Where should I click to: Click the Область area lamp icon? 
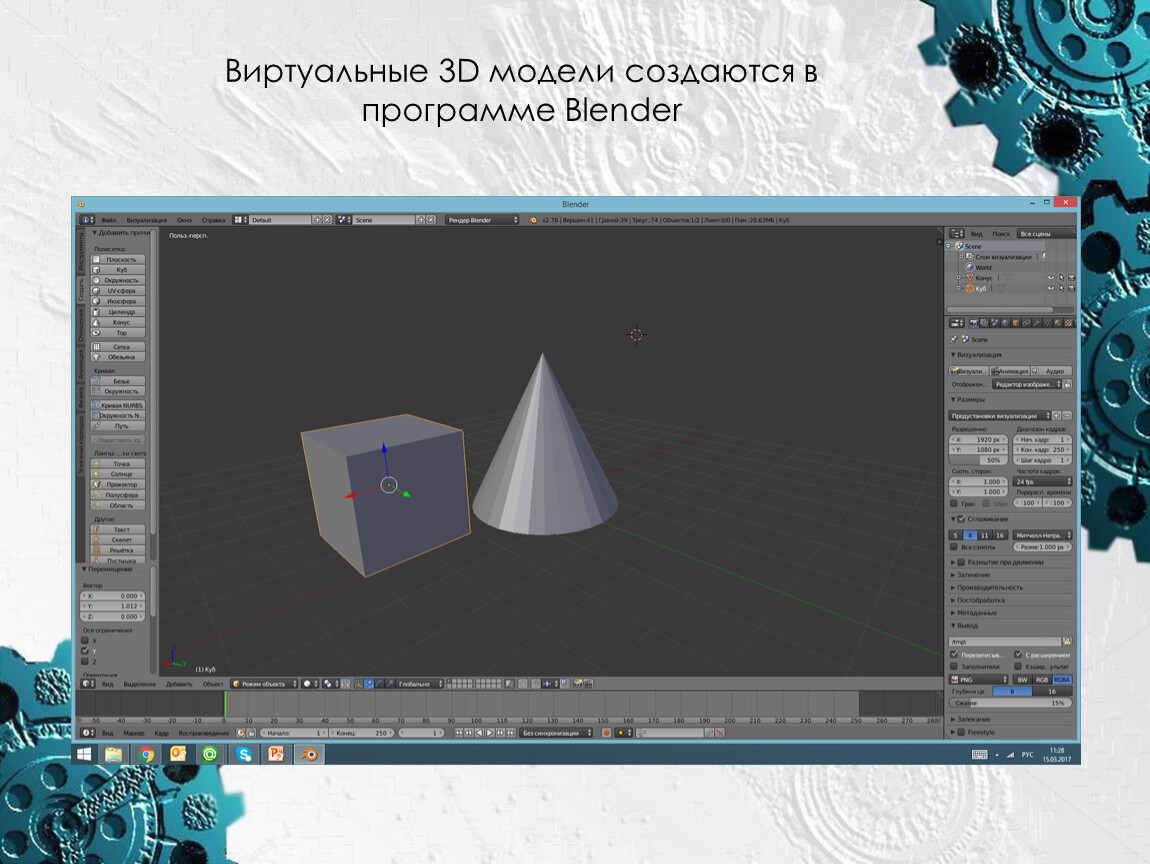tap(96, 505)
